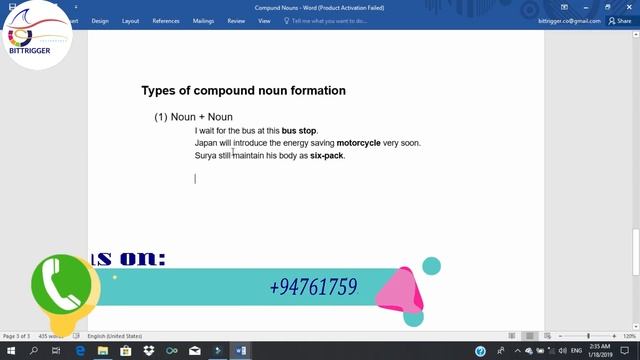Click the heading 'Types of compound noun formation'
The width and height of the screenshot is (640, 360).
point(243,90)
